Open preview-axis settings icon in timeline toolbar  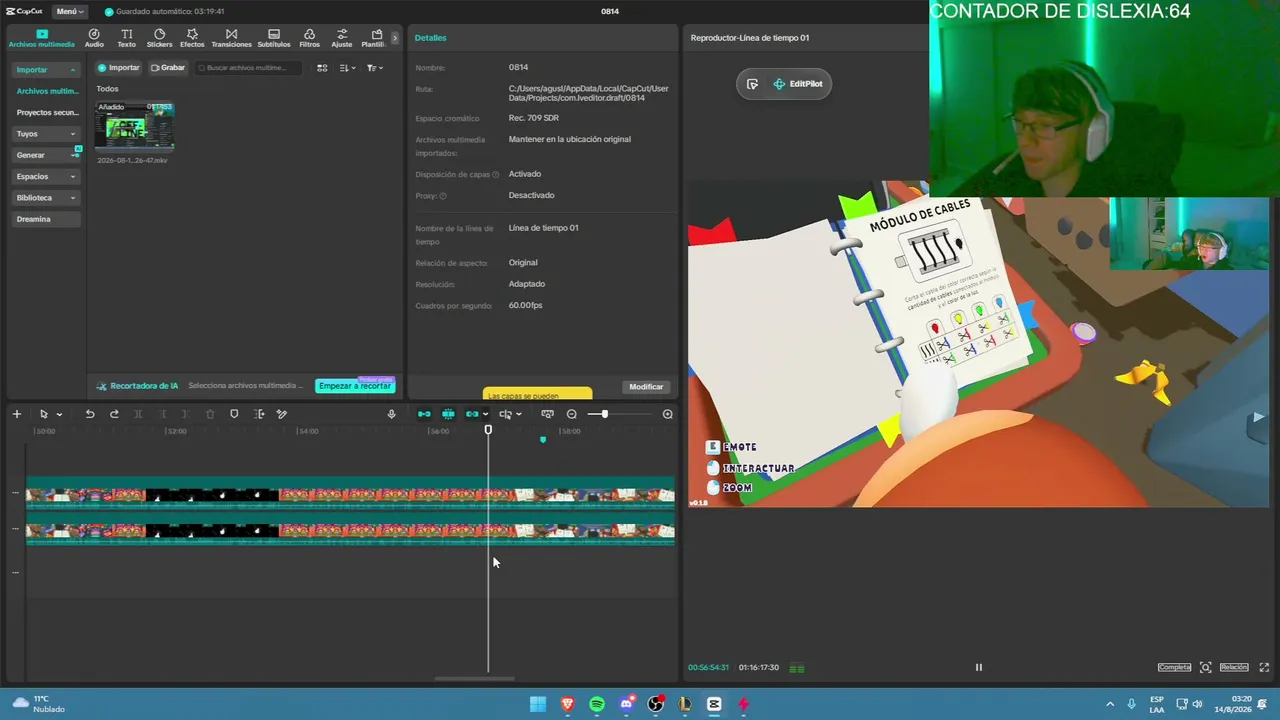[508, 414]
